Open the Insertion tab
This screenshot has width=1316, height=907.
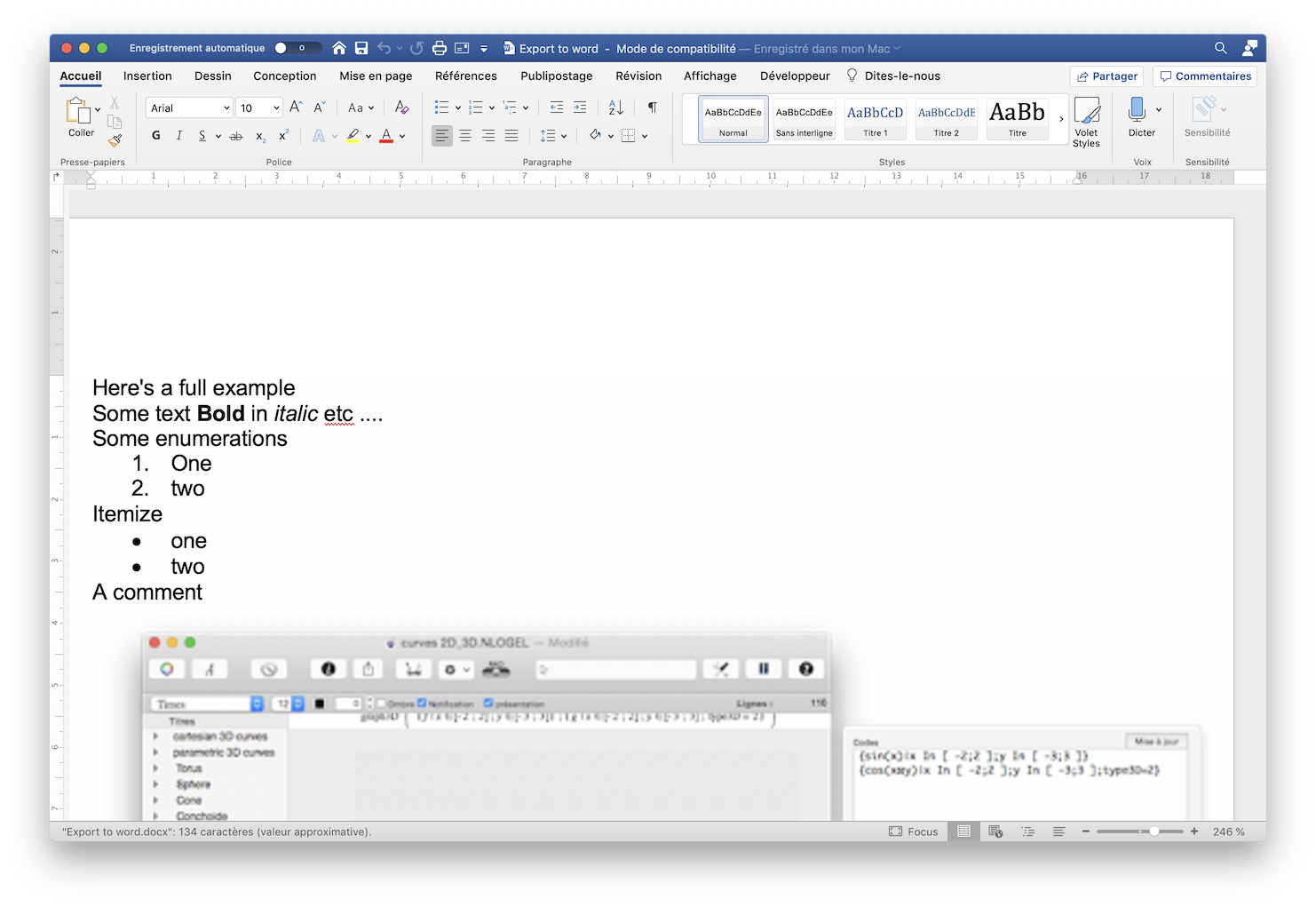point(147,76)
